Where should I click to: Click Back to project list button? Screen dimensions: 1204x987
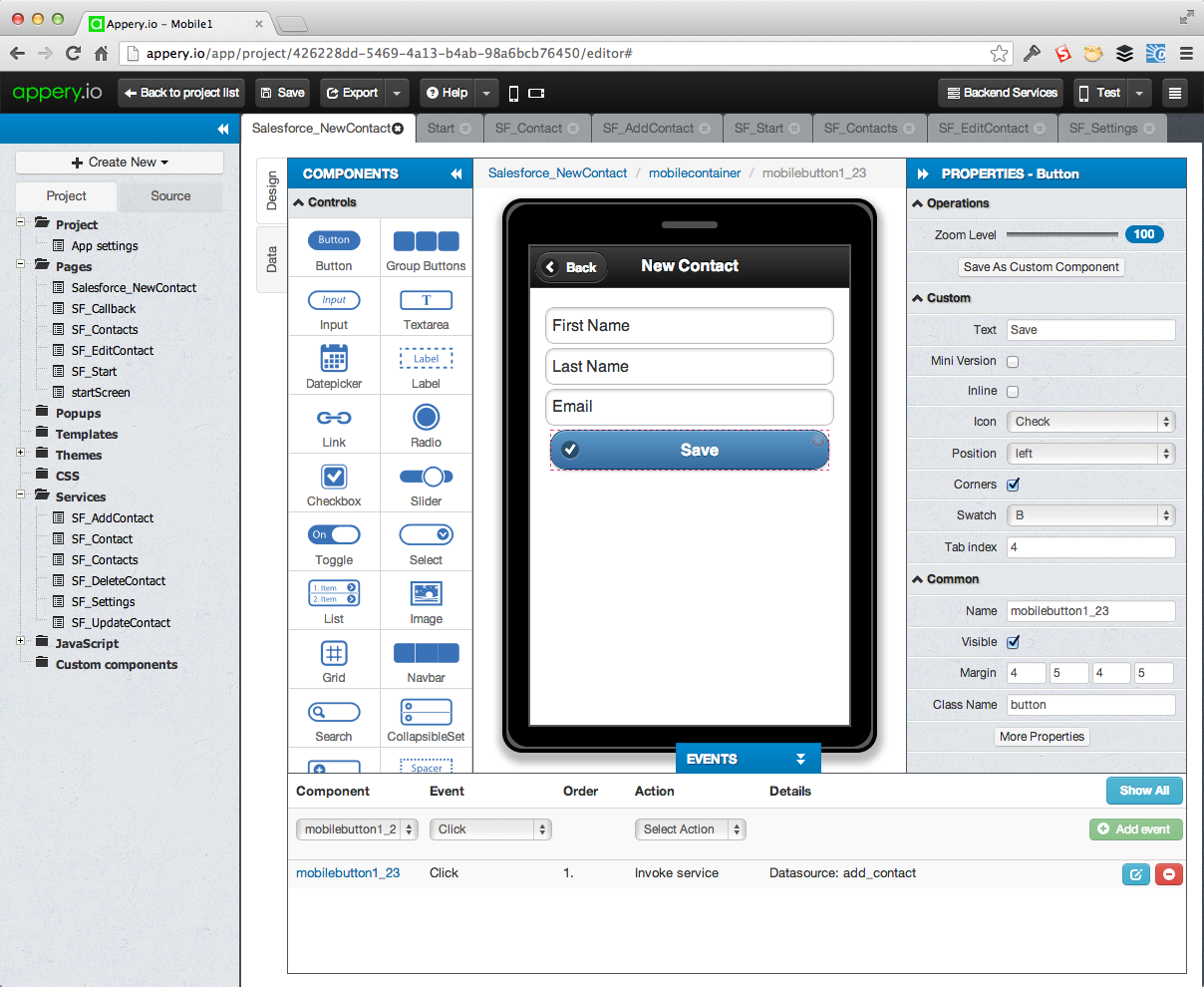coord(181,93)
